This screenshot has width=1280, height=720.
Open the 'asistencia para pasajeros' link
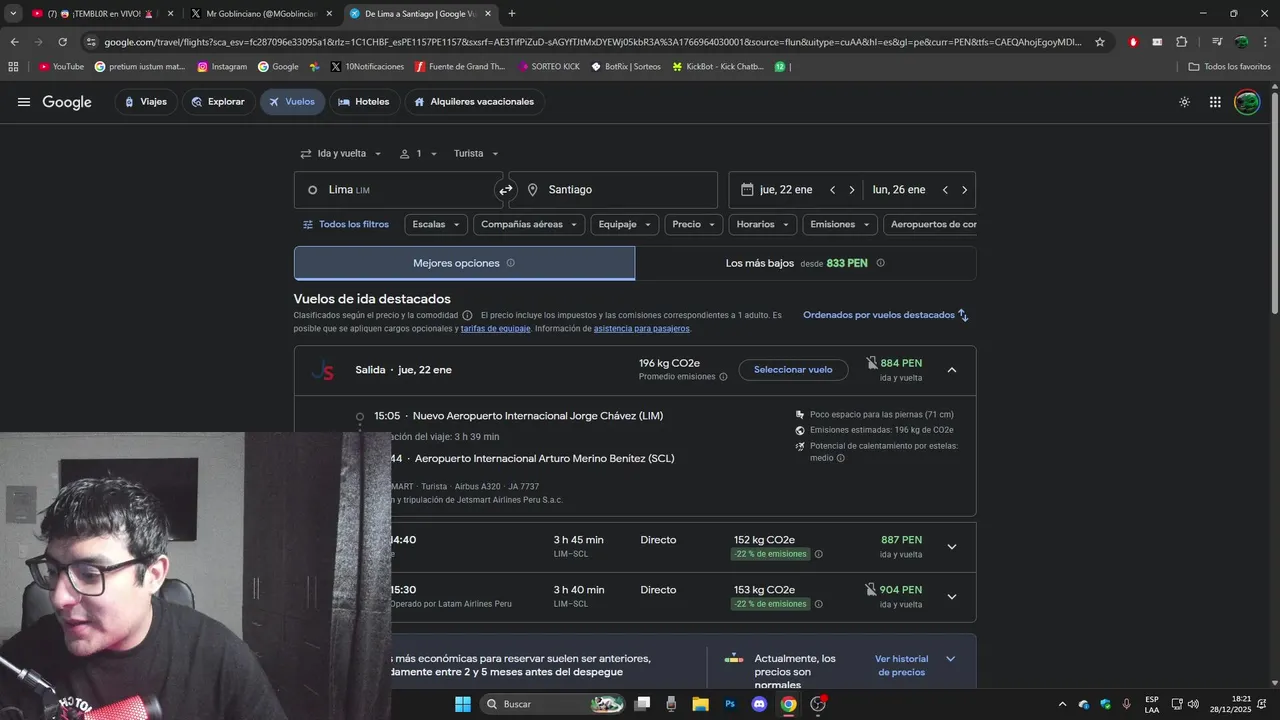pyautogui.click(x=641, y=329)
